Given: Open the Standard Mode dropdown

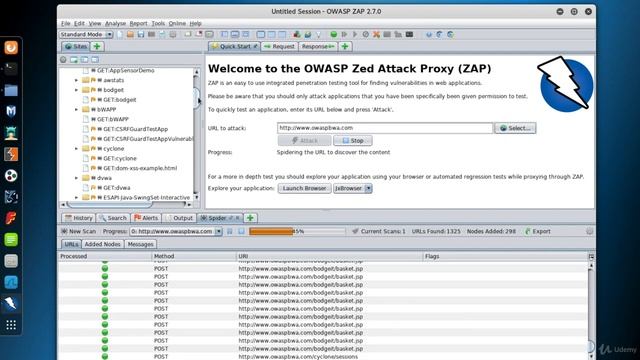Looking at the screenshot, I should click(x=86, y=35).
